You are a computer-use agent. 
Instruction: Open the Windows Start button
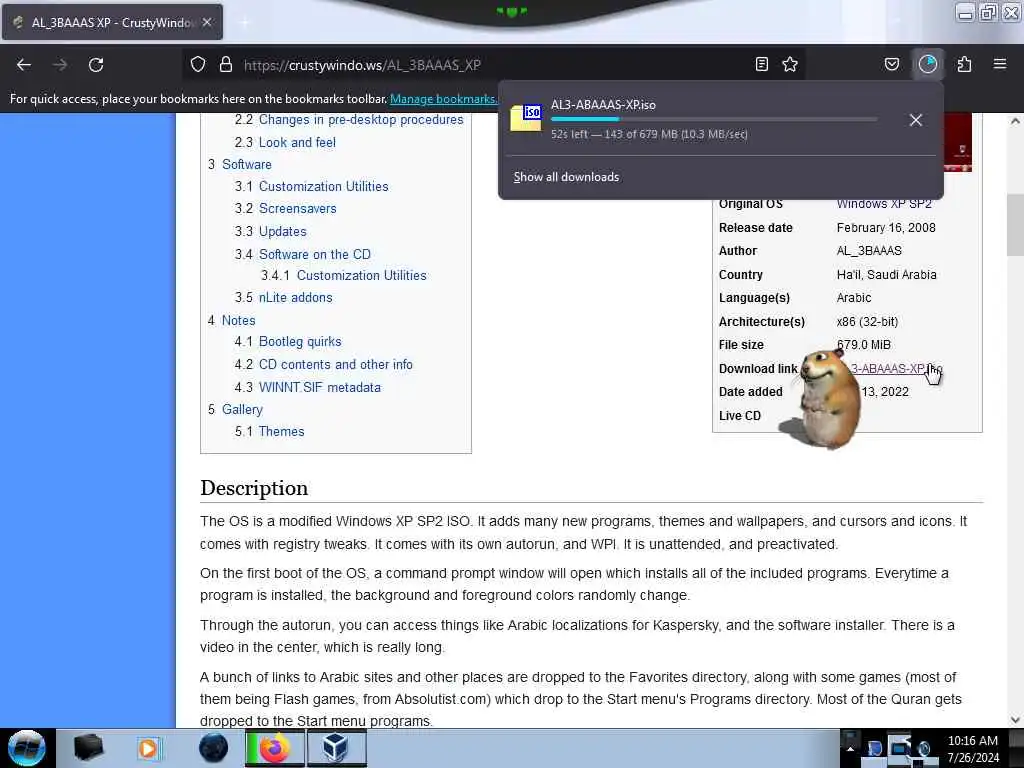(x=26, y=748)
